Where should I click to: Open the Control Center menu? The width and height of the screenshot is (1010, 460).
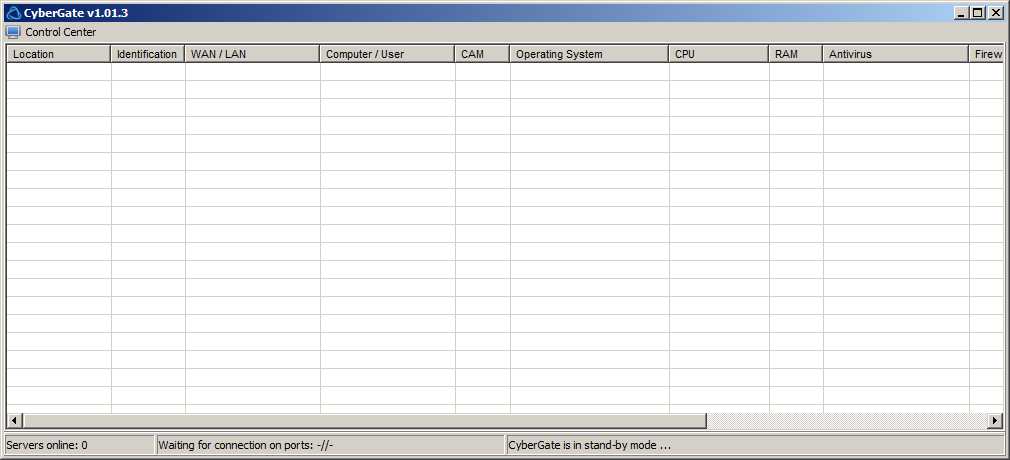(60, 32)
